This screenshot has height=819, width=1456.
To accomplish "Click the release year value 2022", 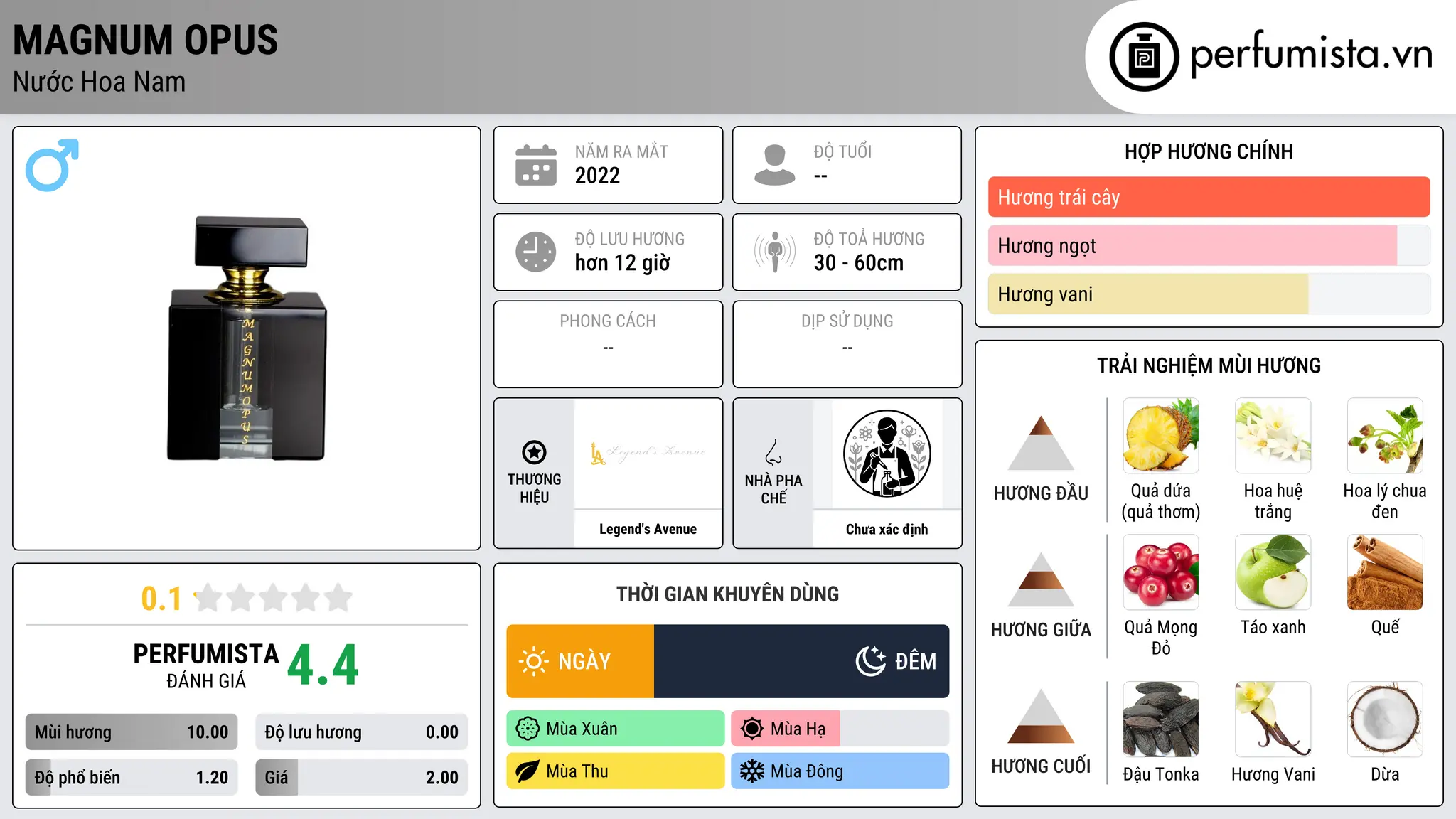I will (x=597, y=176).
